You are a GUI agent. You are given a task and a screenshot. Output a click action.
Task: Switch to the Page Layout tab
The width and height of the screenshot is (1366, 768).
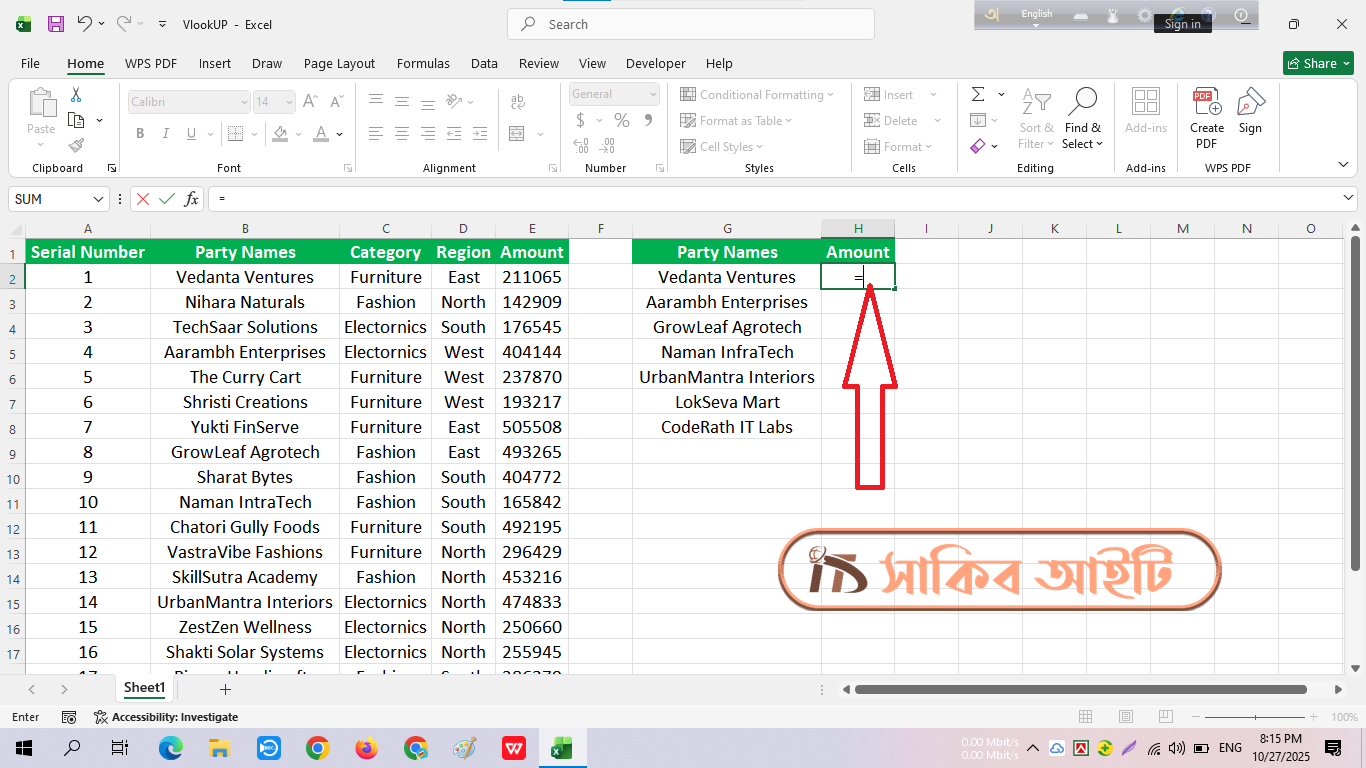[x=339, y=63]
